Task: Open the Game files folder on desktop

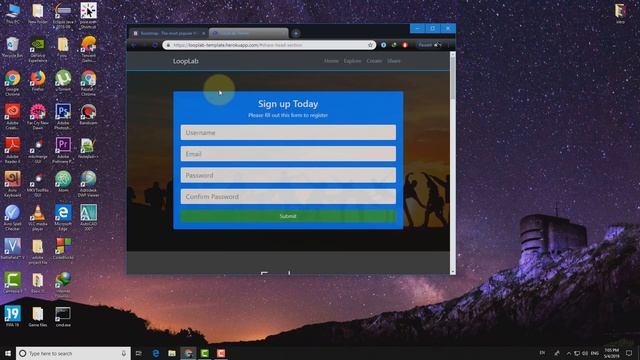Action: pos(38,316)
